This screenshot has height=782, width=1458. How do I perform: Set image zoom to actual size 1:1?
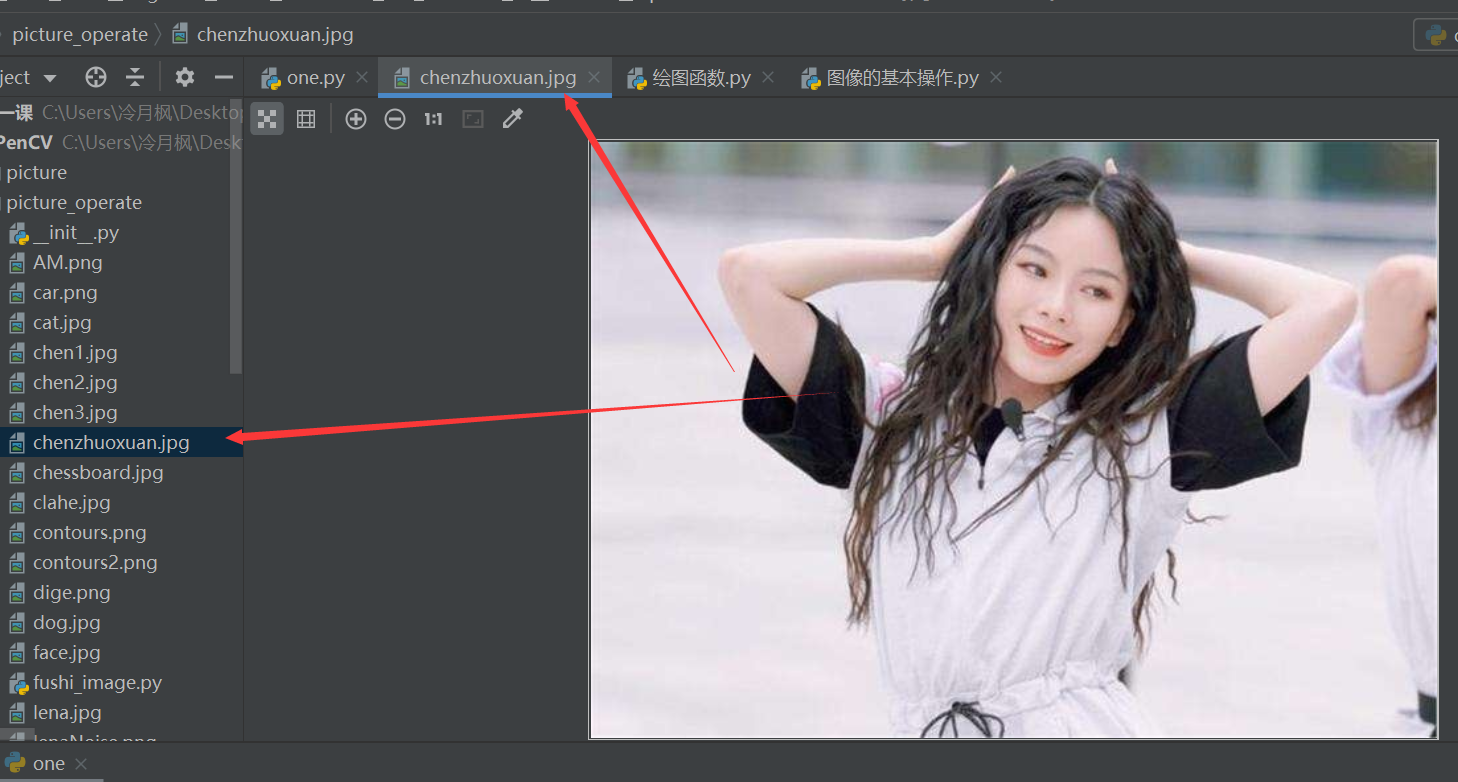433,118
